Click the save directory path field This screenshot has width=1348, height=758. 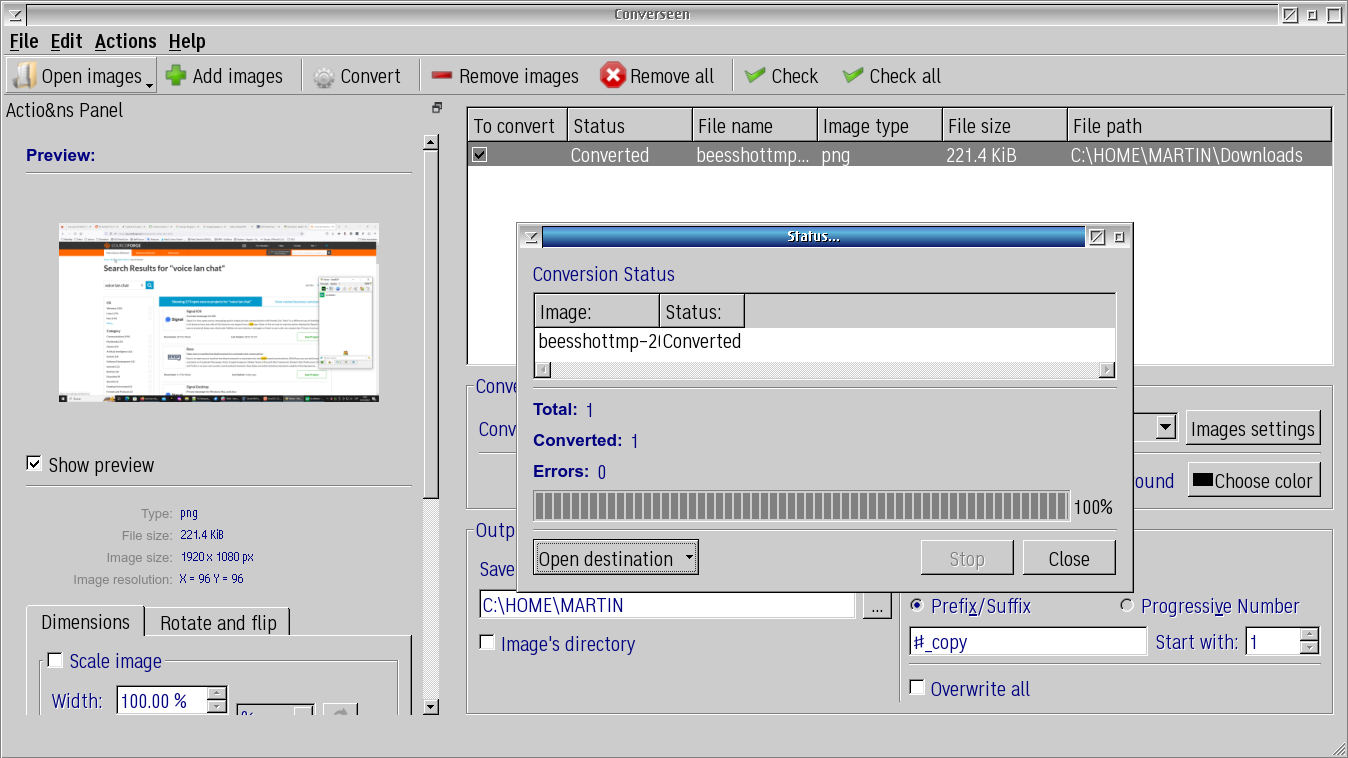(x=667, y=605)
